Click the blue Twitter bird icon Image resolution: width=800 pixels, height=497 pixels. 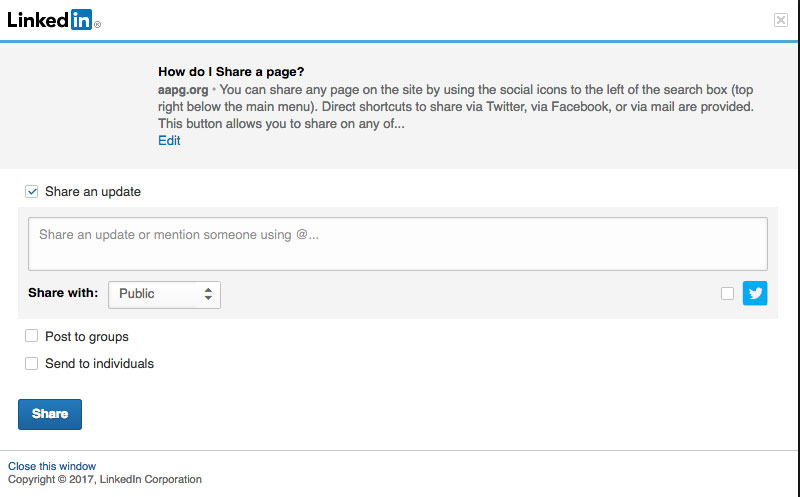tap(755, 293)
